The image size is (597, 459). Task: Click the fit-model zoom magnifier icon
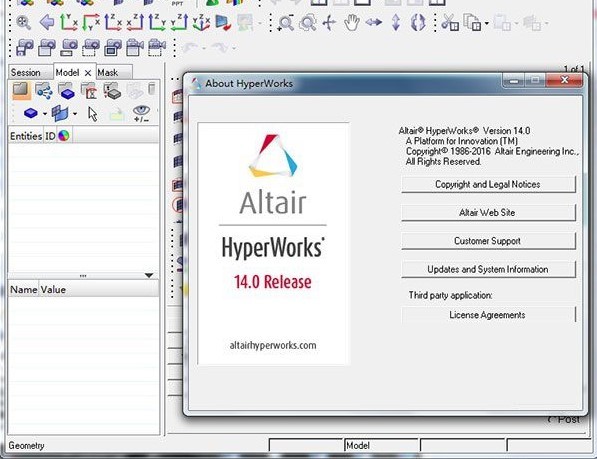24,23
